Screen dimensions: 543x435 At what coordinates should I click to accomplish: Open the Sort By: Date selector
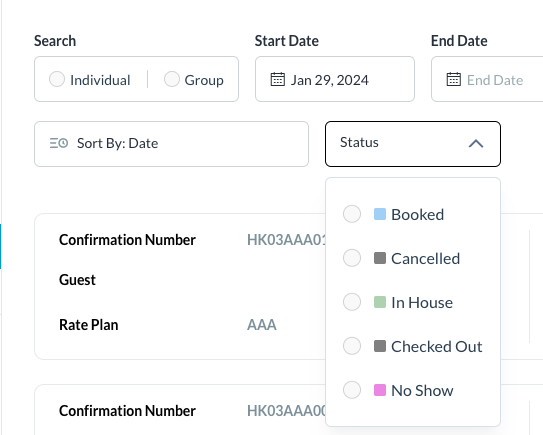171,144
